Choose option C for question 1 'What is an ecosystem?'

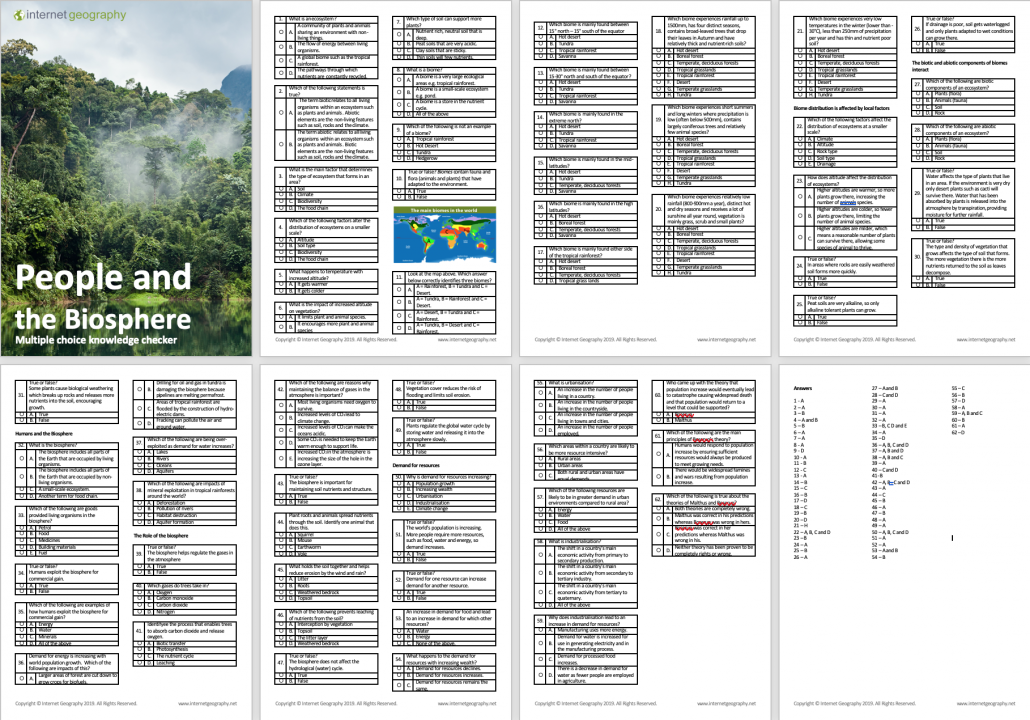(x=280, y=60)
